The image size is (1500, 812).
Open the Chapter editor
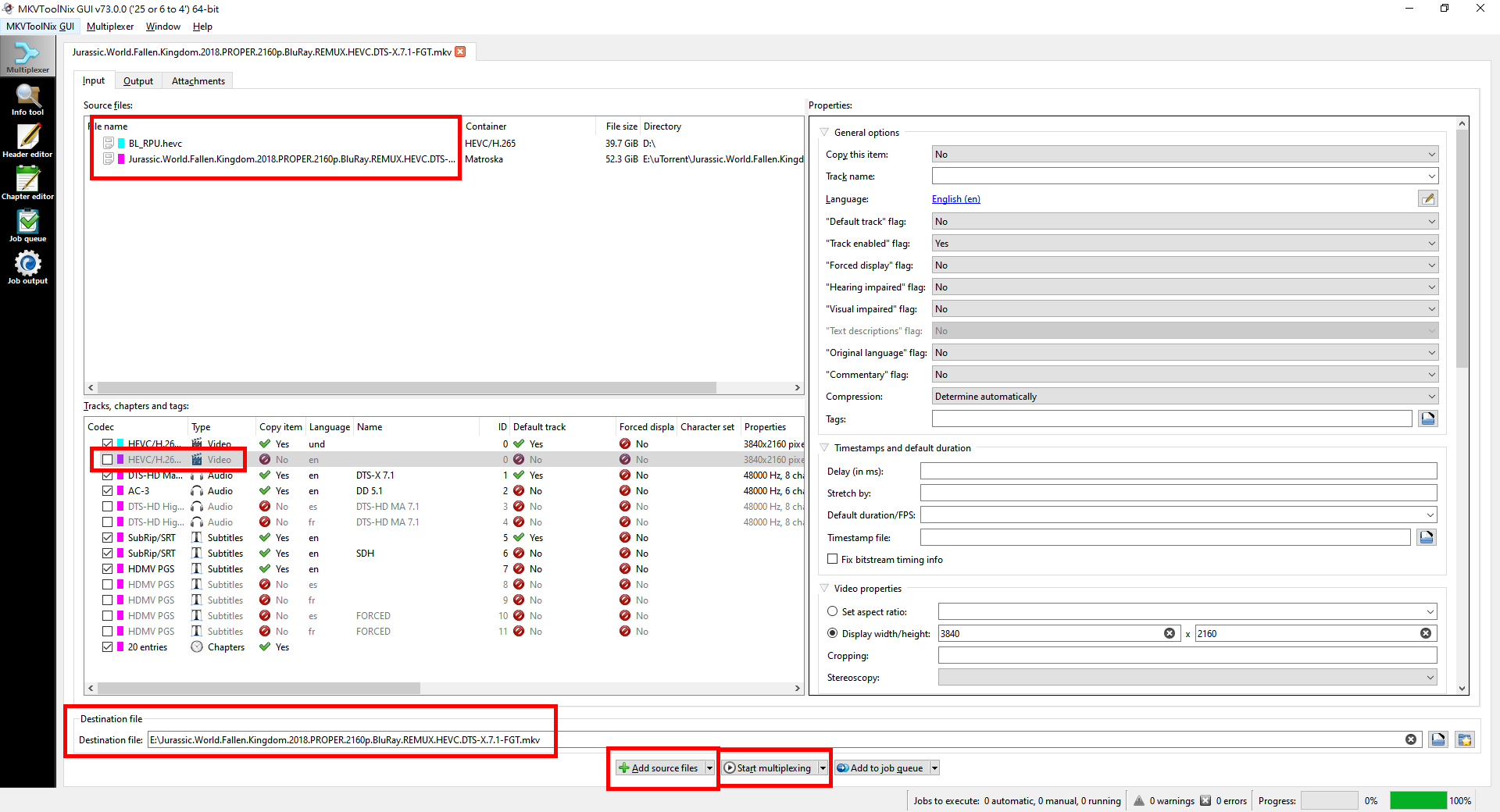pyautogui.click(x=27, y=184)
